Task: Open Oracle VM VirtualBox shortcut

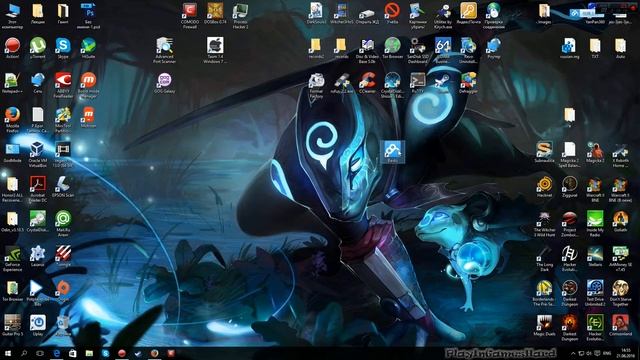Action: click(x=38, y=154)
